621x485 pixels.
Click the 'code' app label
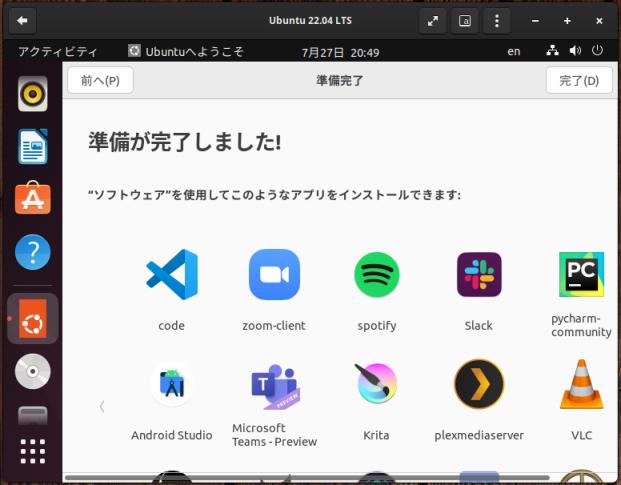coord(171,325)
